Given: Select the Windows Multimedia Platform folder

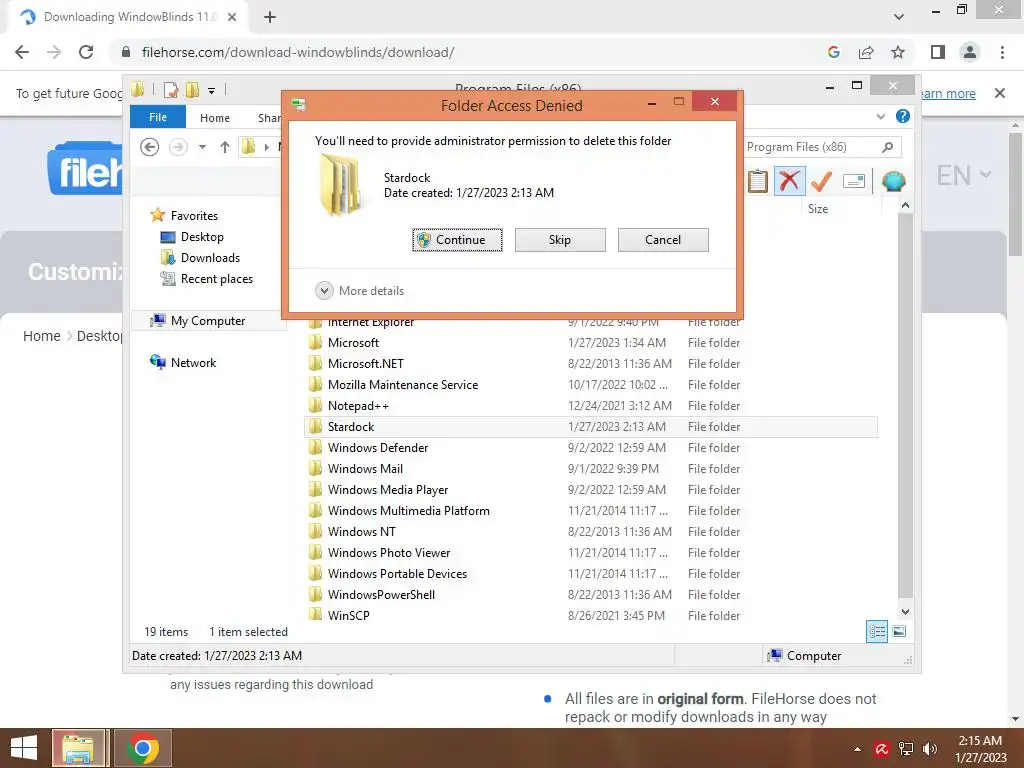Looking at the screenshot, I should point(590,510).
